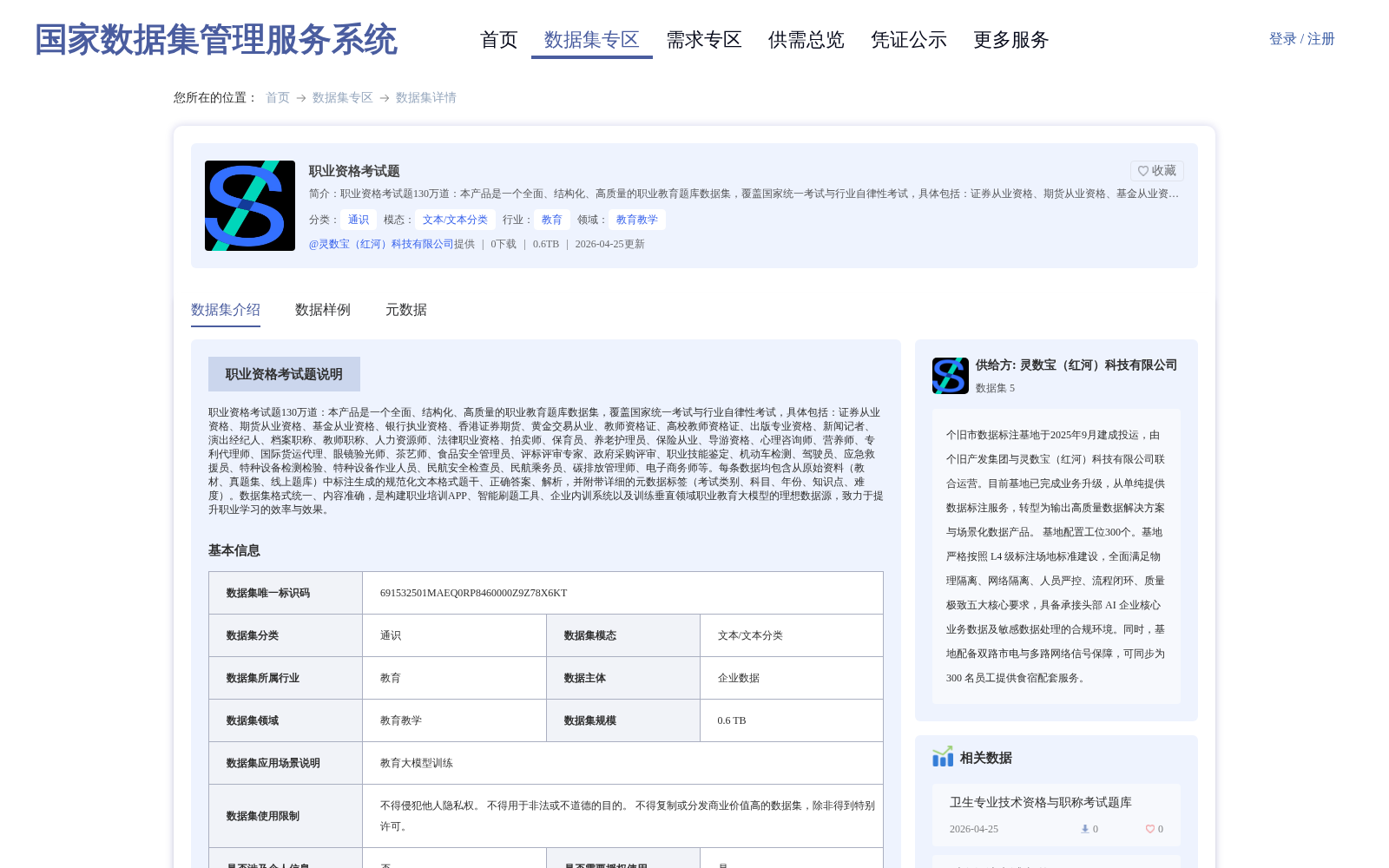
Task: Open 供需总览 in the top navigation
Action: [x=806, y=40]
